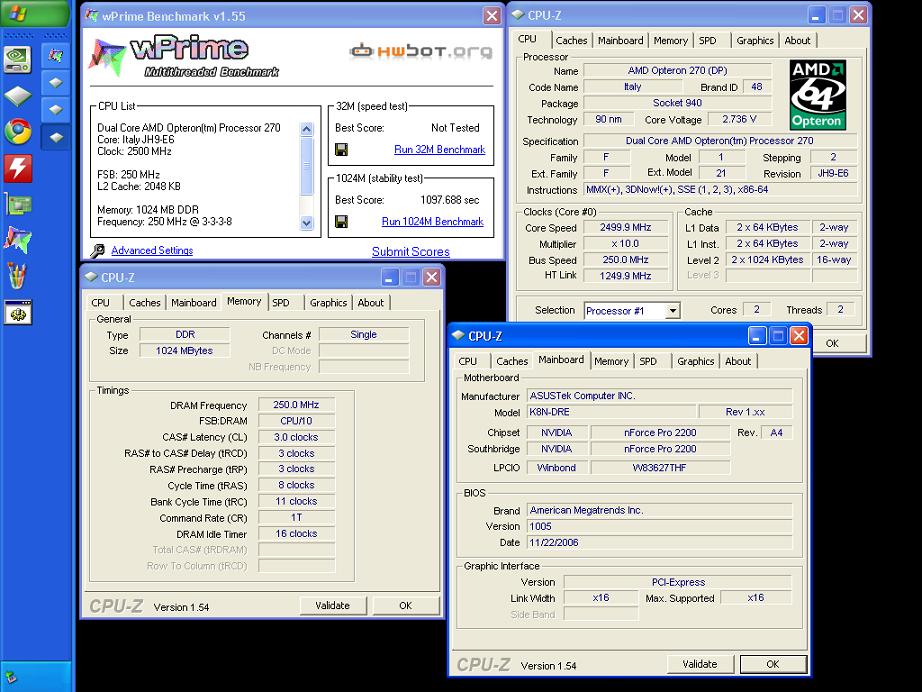This screenshot has width=922, height=692.
Task: Switch to CPU tab in Mainboard CPU-Z window
Action: point(468,362)
